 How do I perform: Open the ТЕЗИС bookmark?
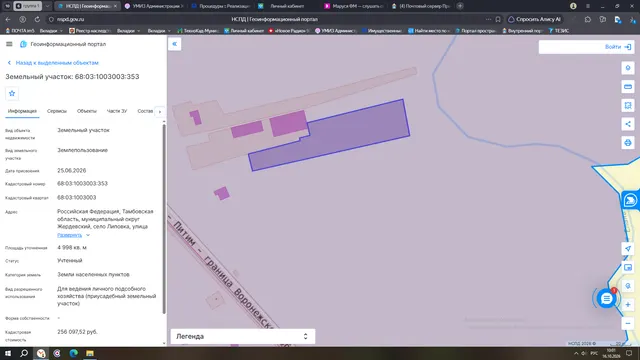(x=559, y=31)
